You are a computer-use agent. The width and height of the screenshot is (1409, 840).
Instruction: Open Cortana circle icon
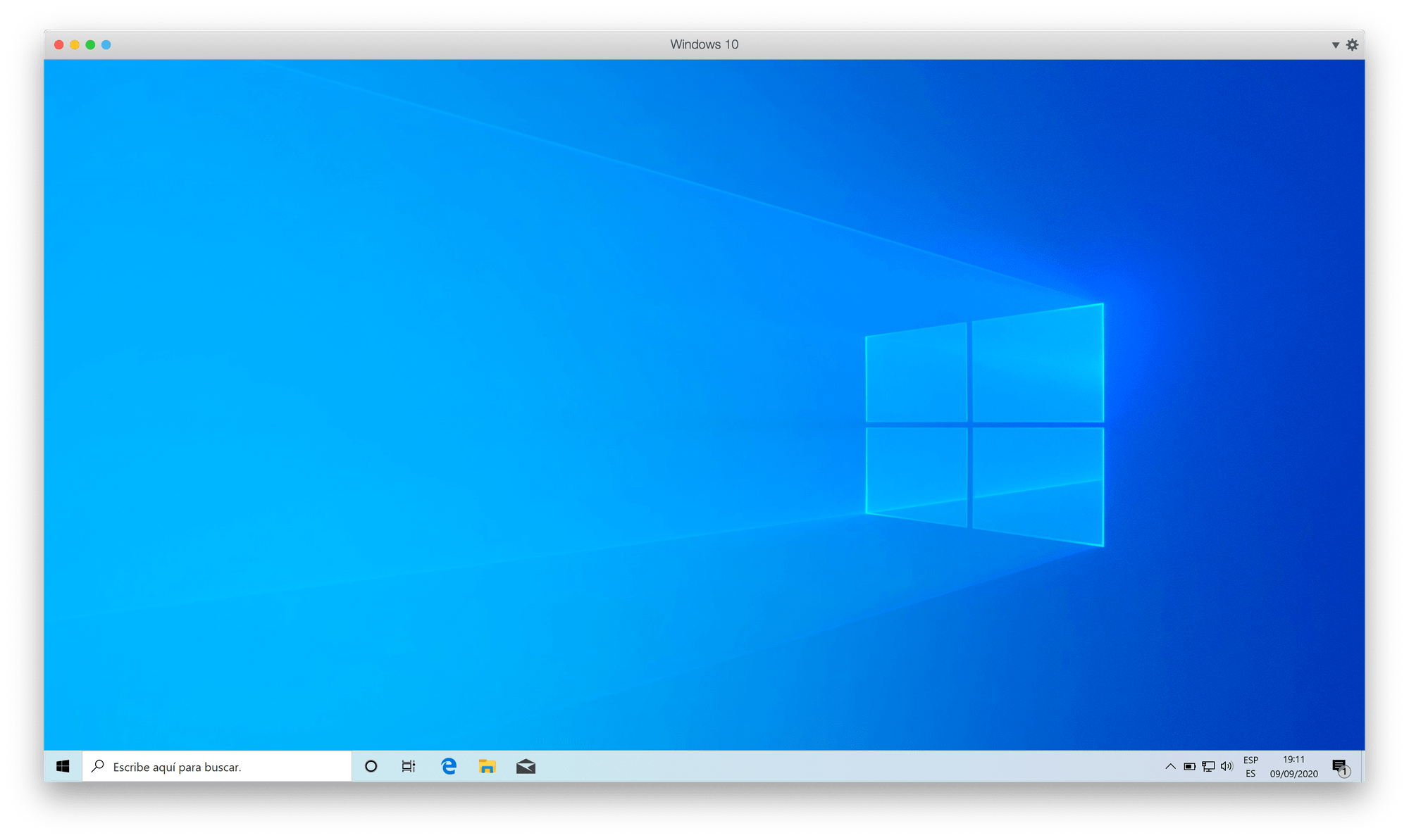click(371, 766)
